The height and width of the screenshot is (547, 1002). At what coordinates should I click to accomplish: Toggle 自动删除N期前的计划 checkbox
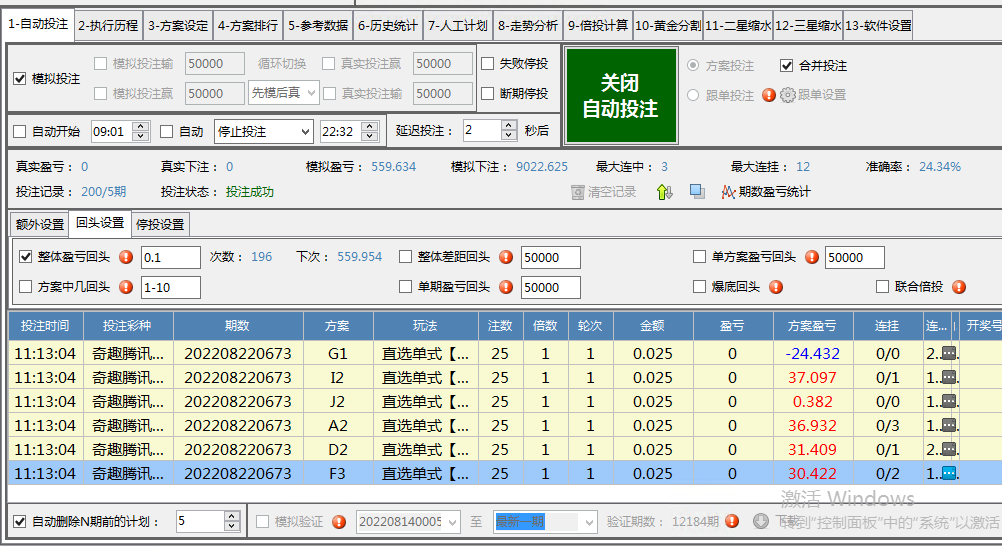(x=20, y=521)
